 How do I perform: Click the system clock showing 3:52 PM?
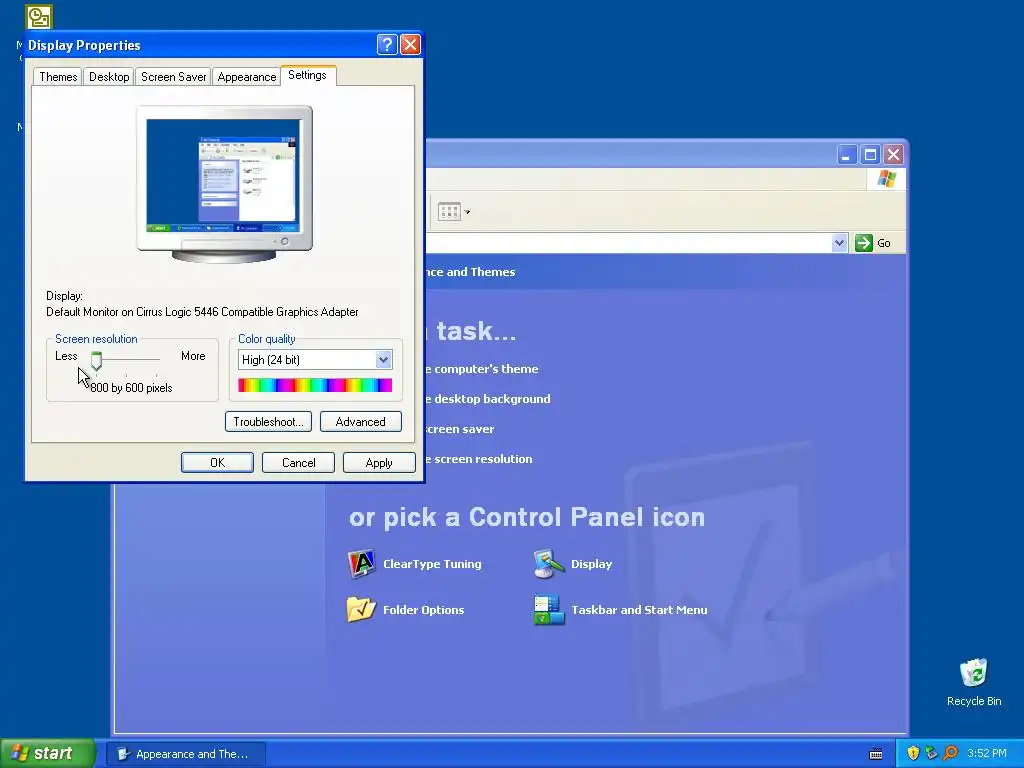coord(987,753)
